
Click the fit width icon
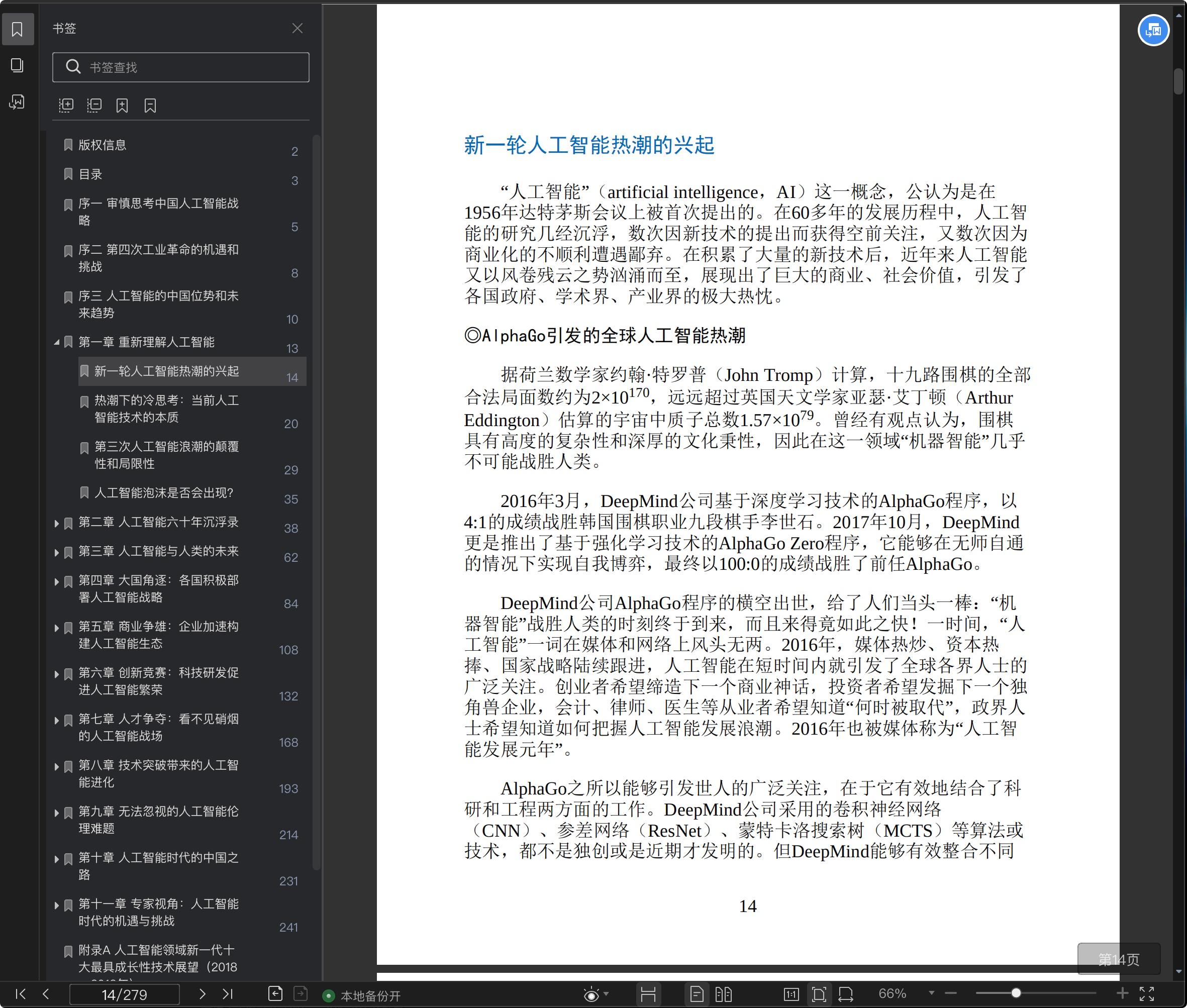coord(846,994)
